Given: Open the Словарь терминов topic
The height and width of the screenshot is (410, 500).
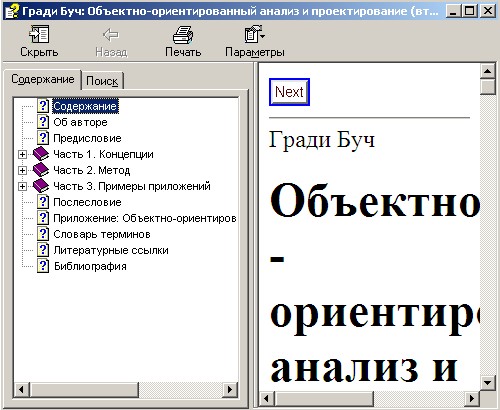Looking at the screenshot, I should tap(102, 234).
